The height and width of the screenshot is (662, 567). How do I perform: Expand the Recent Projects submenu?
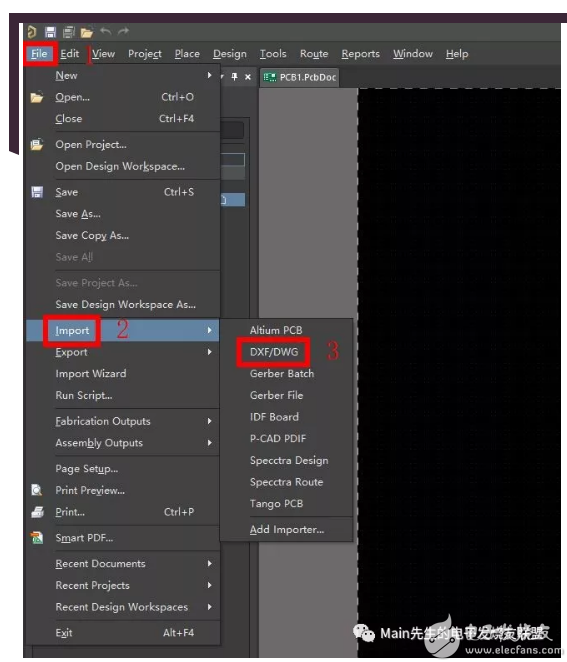coord(123,585)
